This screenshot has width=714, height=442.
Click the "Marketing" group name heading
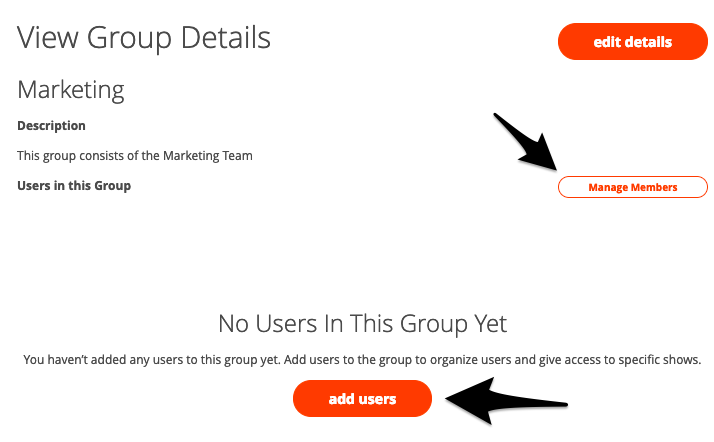[71, 89]
